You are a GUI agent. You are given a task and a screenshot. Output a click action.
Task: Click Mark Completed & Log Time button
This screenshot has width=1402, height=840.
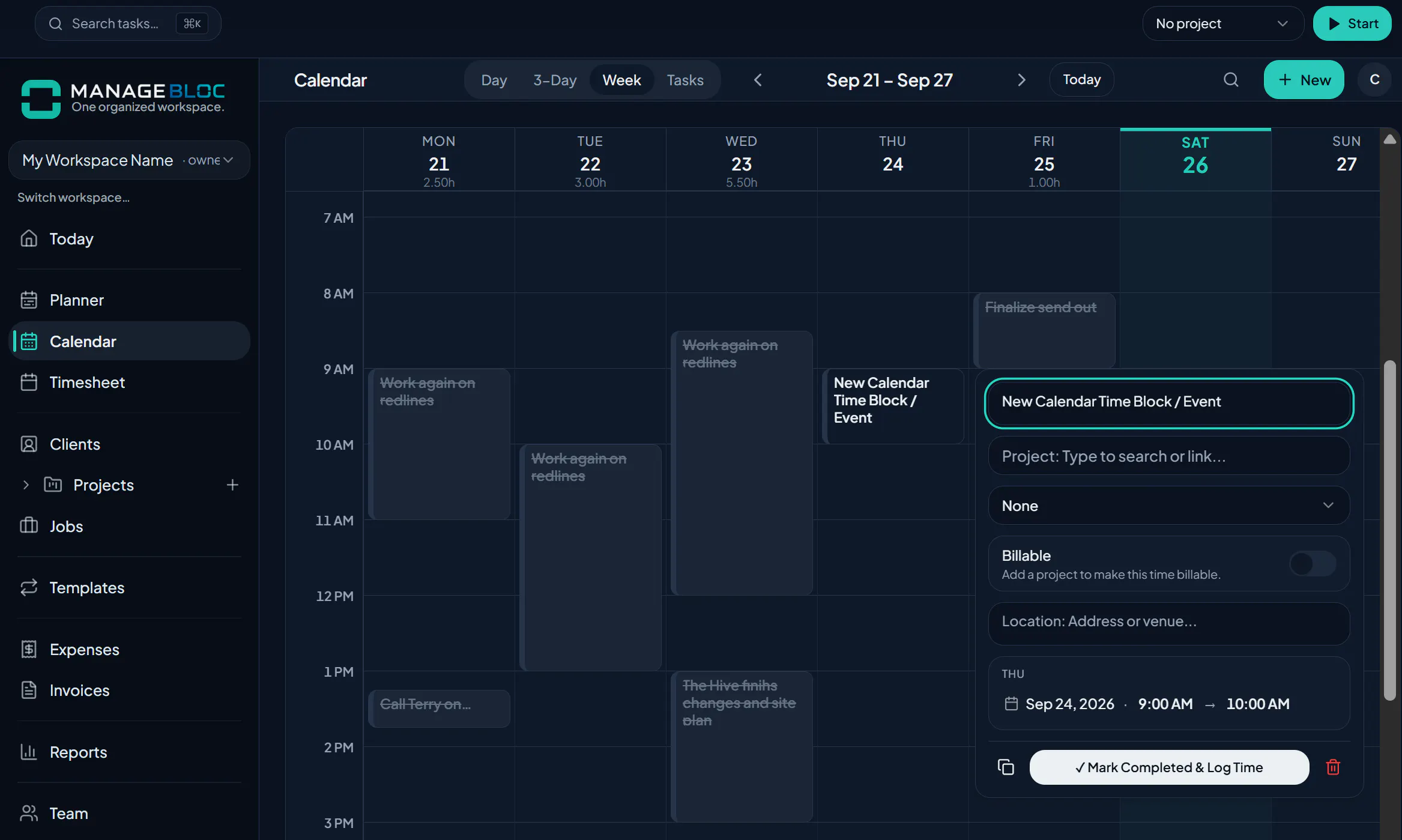click(x=1169, y=767)
